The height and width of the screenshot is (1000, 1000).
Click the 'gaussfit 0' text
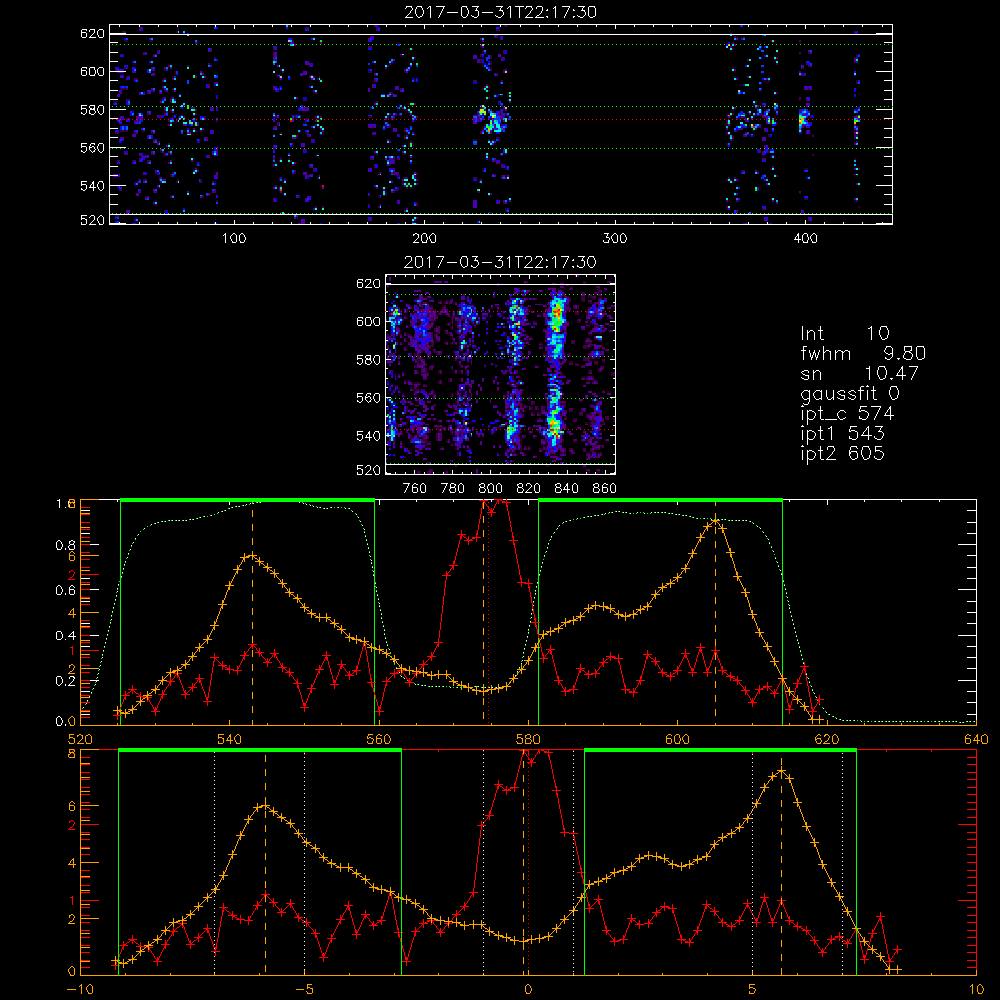click(x=849, y=393)
